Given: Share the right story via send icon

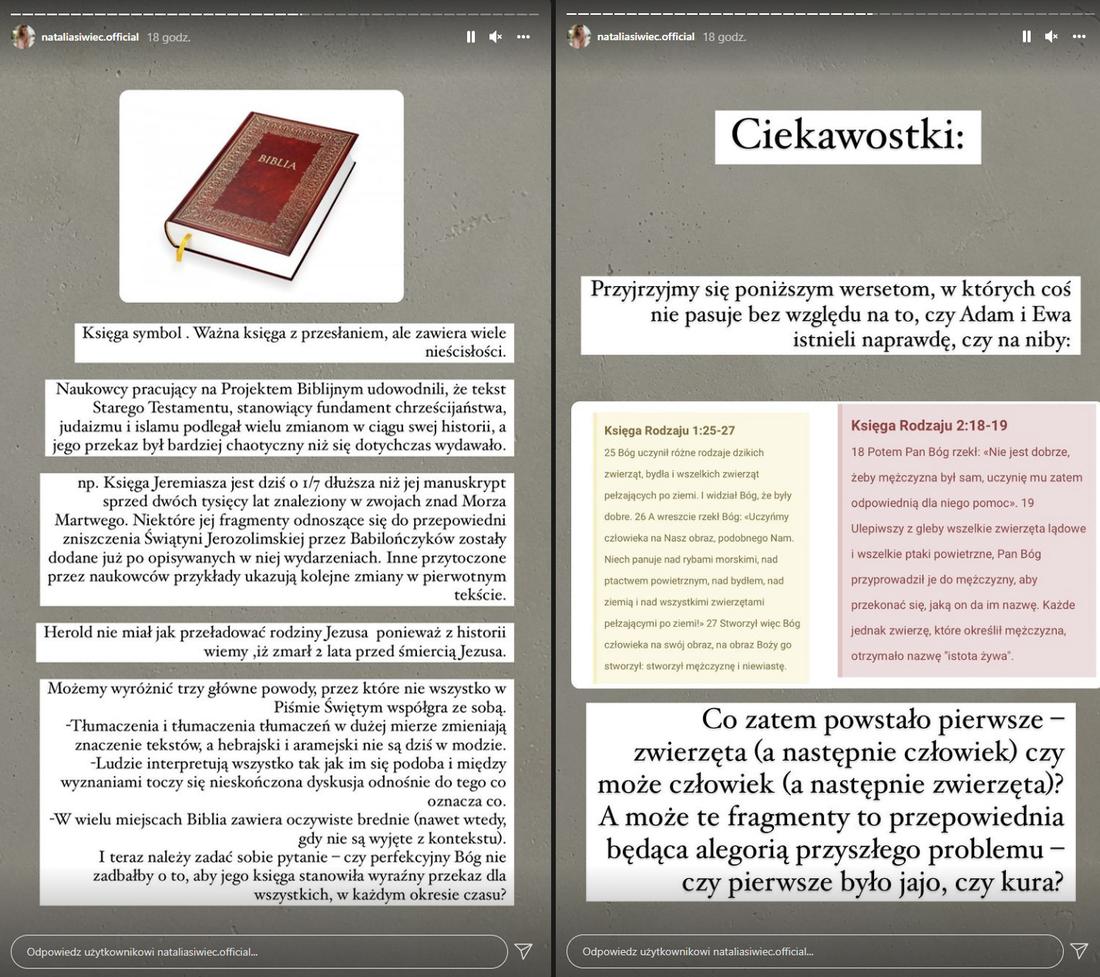Looking at the screenshot, I should tap(1079, 951).
